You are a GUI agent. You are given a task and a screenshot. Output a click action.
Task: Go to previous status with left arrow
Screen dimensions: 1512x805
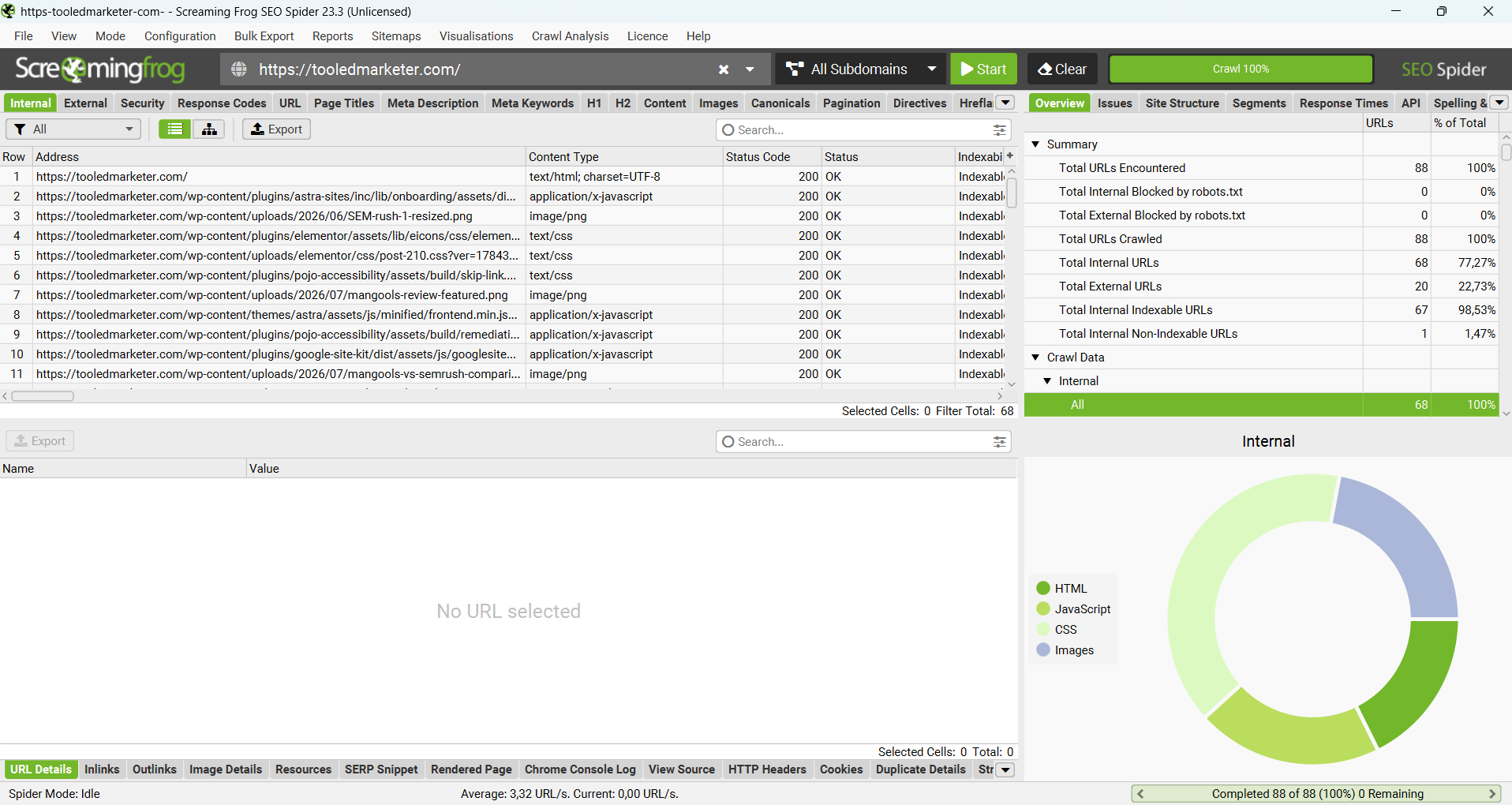(x=1140, y=794)
